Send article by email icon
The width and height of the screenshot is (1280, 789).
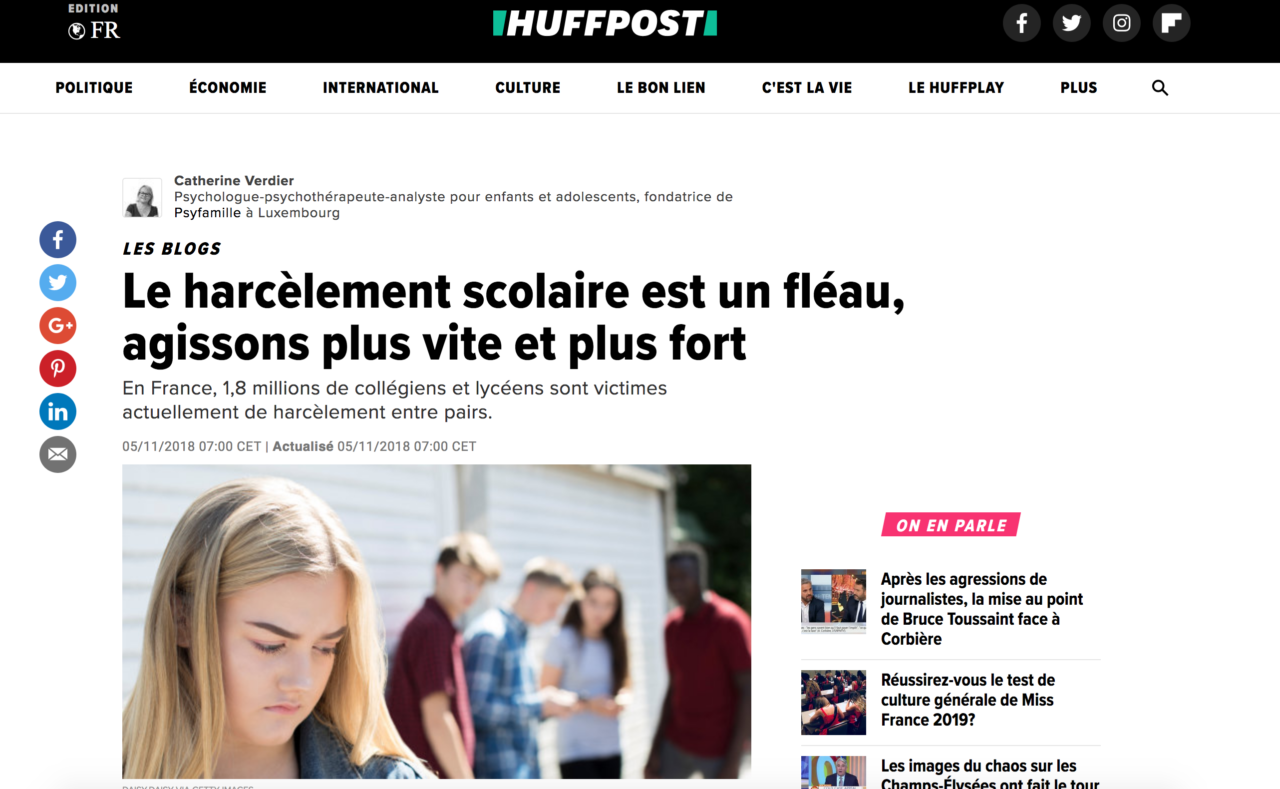tap(58, 455)
